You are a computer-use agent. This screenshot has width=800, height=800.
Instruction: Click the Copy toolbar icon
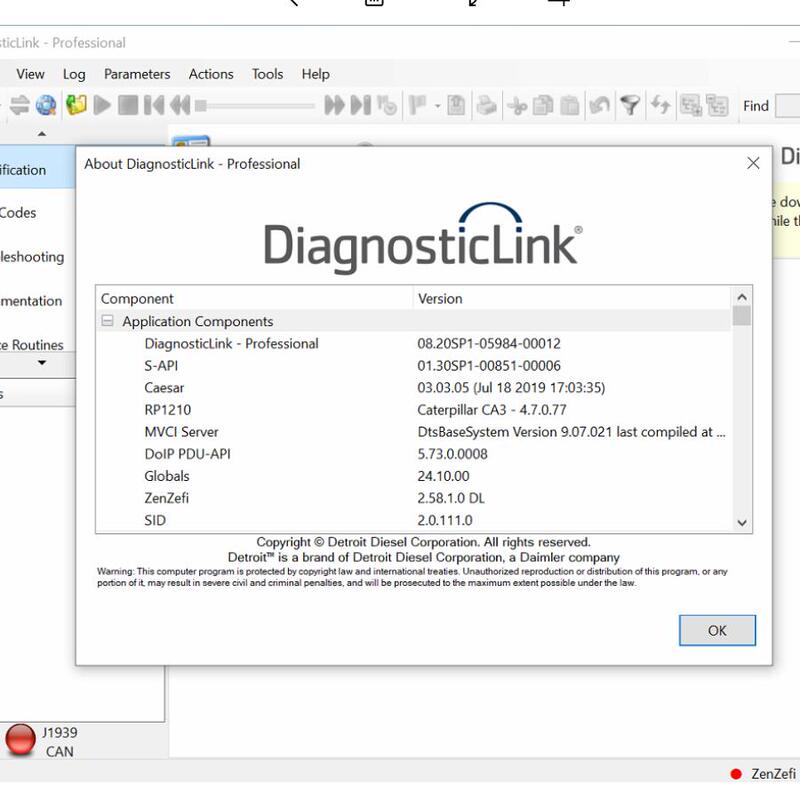(543, 106)
